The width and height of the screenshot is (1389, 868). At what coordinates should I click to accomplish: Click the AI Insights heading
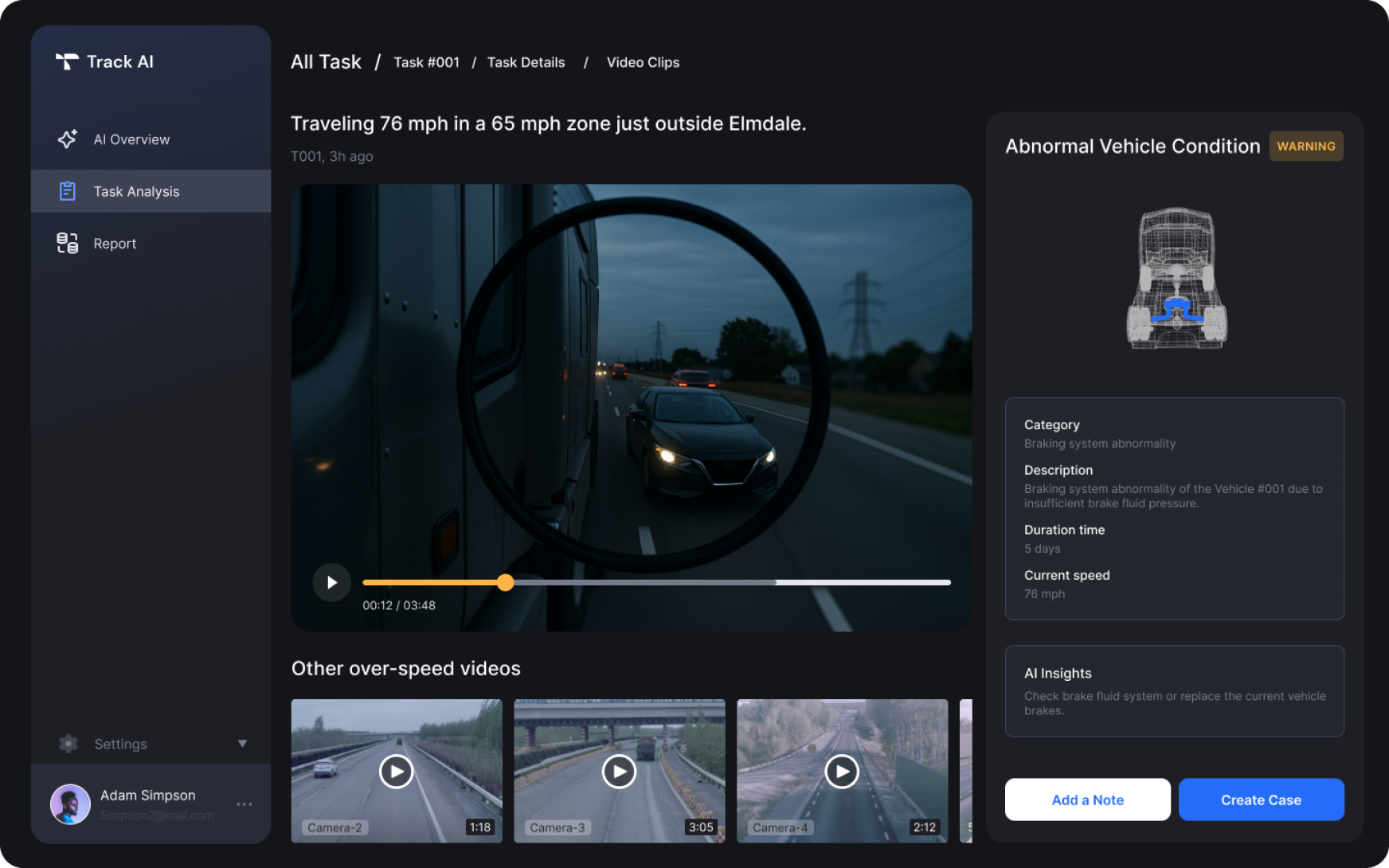coord(1058,674)
